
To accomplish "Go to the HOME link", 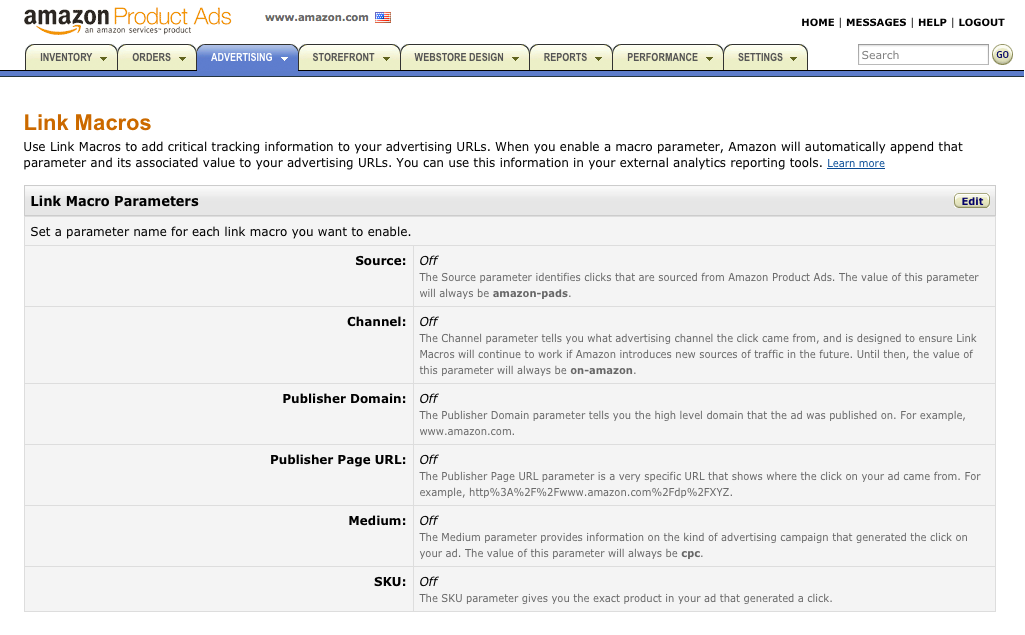I will point(817,22).
